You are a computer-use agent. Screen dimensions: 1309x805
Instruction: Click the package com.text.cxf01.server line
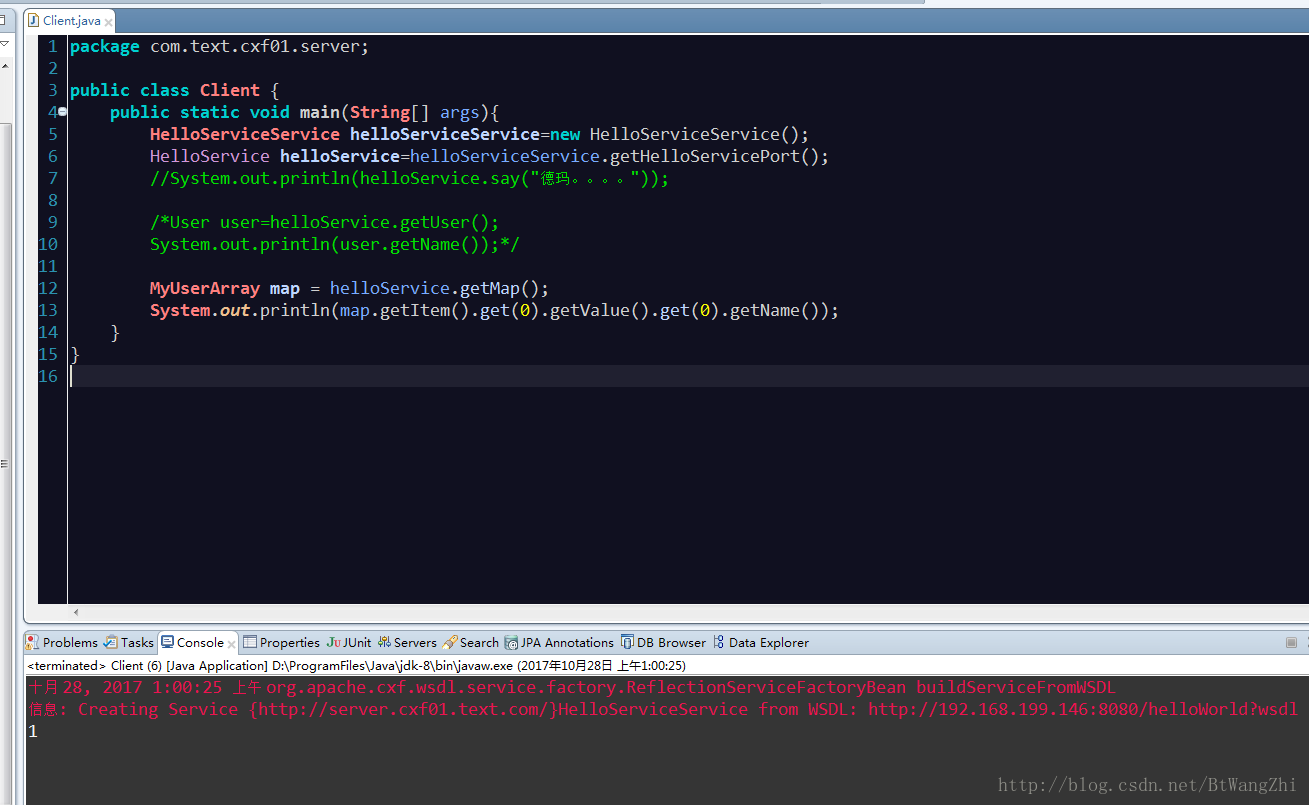click(219, 46)
